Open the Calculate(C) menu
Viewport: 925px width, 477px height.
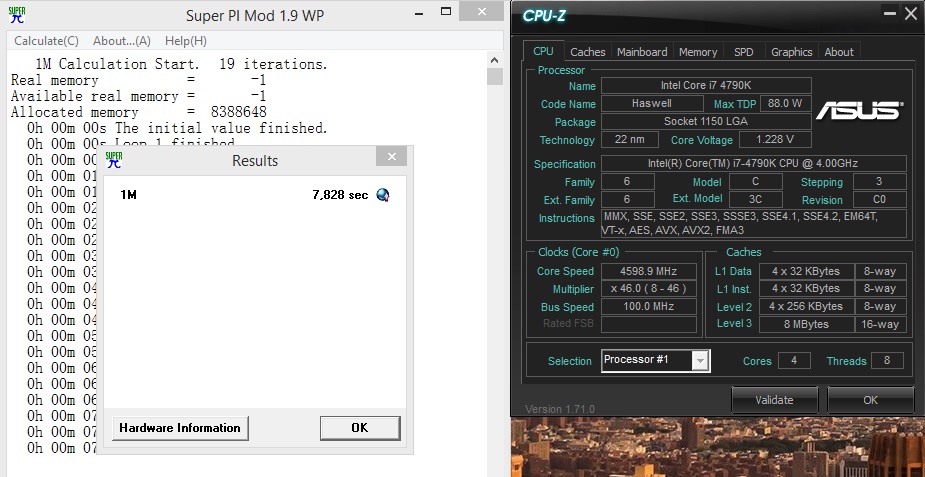click(x=46, y=41)
